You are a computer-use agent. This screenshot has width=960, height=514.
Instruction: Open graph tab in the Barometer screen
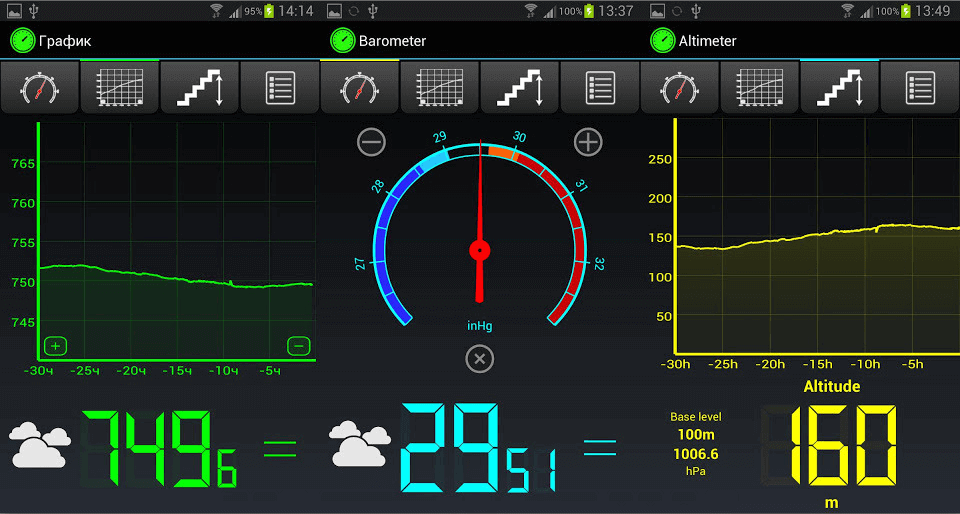click(440, 88)
